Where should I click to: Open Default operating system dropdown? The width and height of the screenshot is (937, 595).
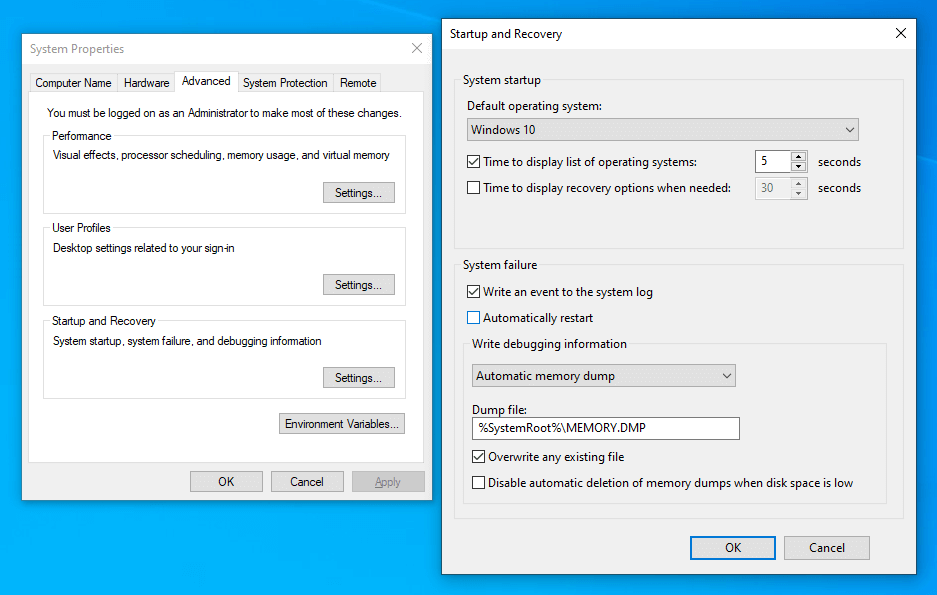tap(663, 130)
